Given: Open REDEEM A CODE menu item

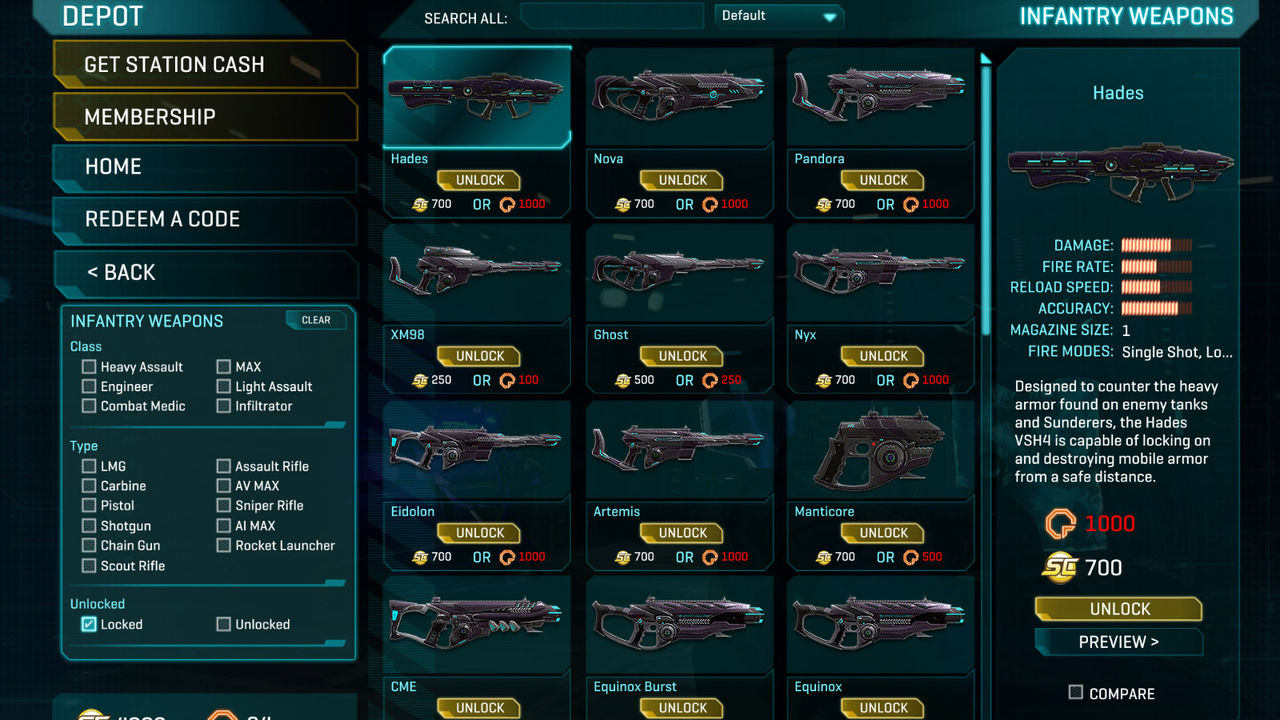Looking at the screenshot, I should [204, 219].
